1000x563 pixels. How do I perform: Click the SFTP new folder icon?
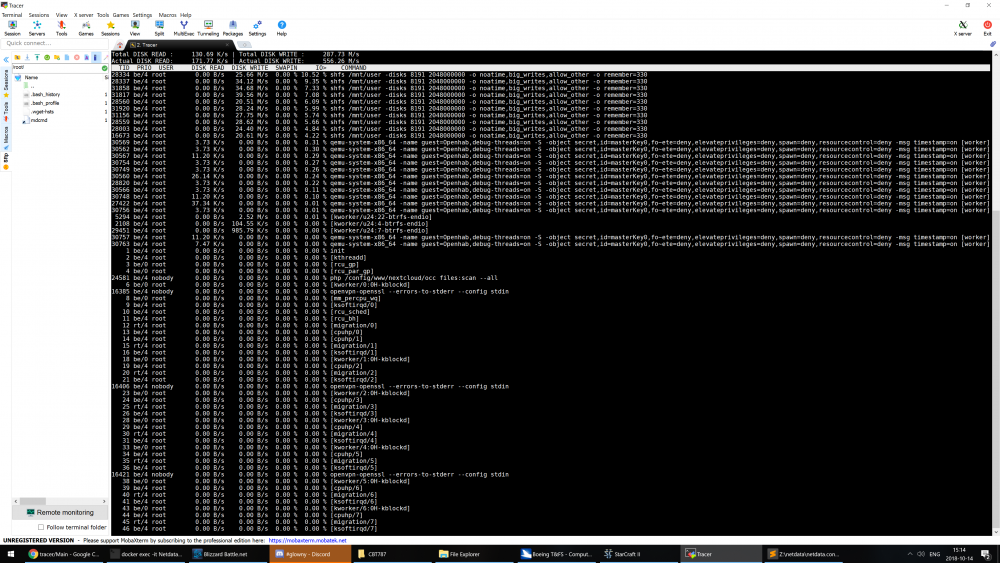[x=57, y=57]
